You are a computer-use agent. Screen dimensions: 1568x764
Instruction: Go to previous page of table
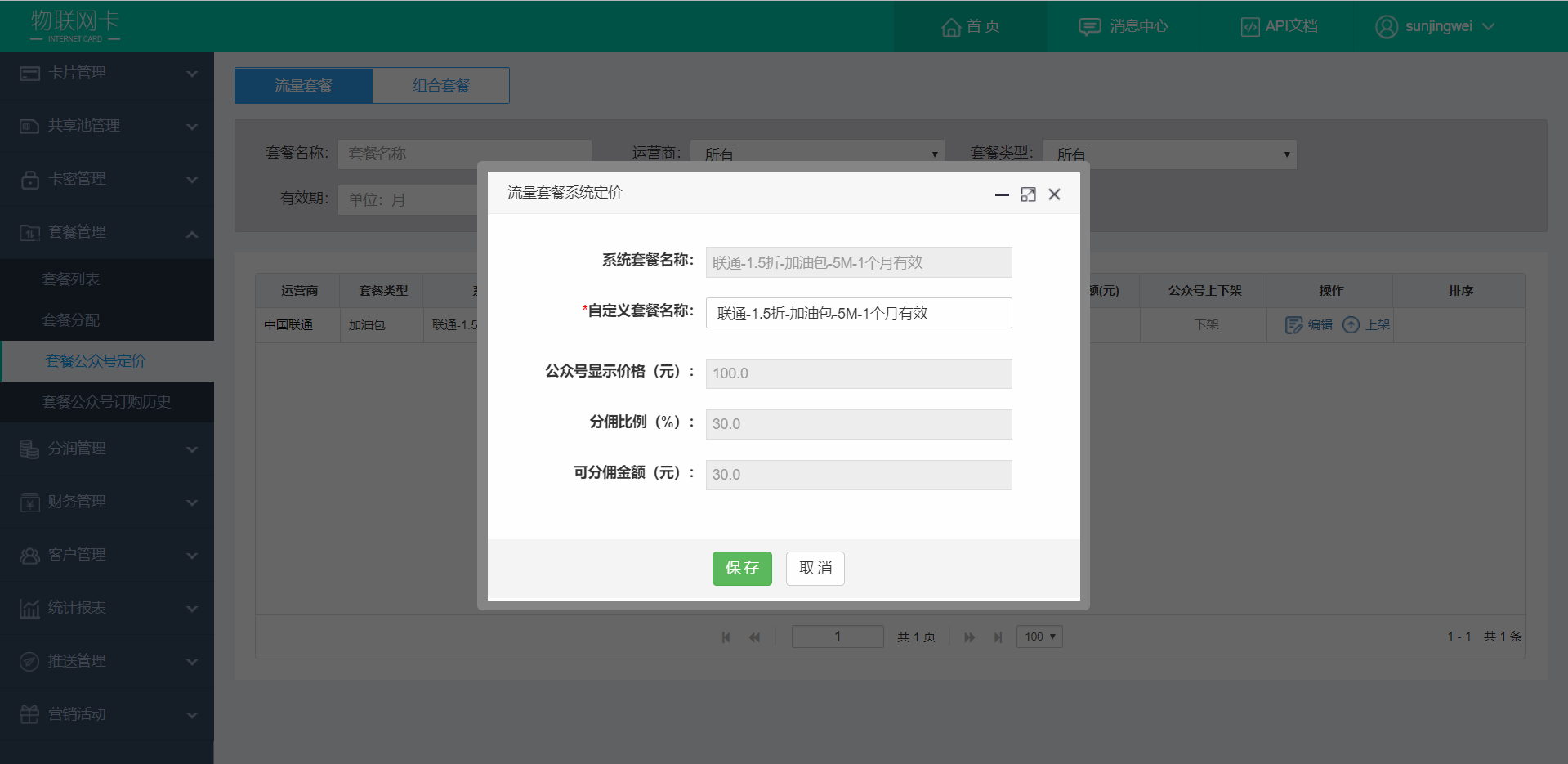coord(754,637)
